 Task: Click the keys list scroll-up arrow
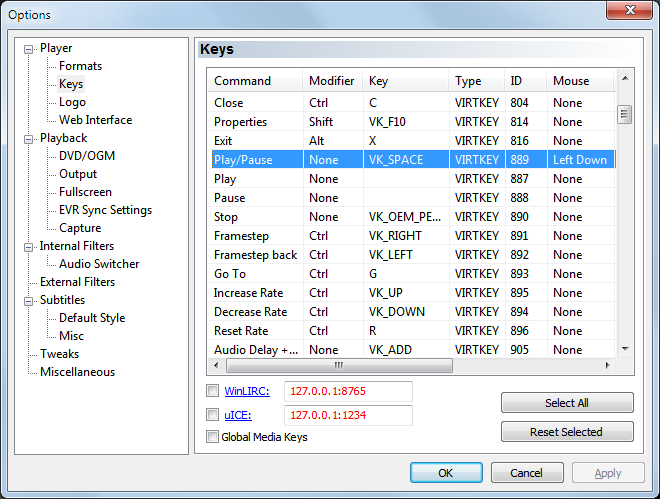pos(625,78)
